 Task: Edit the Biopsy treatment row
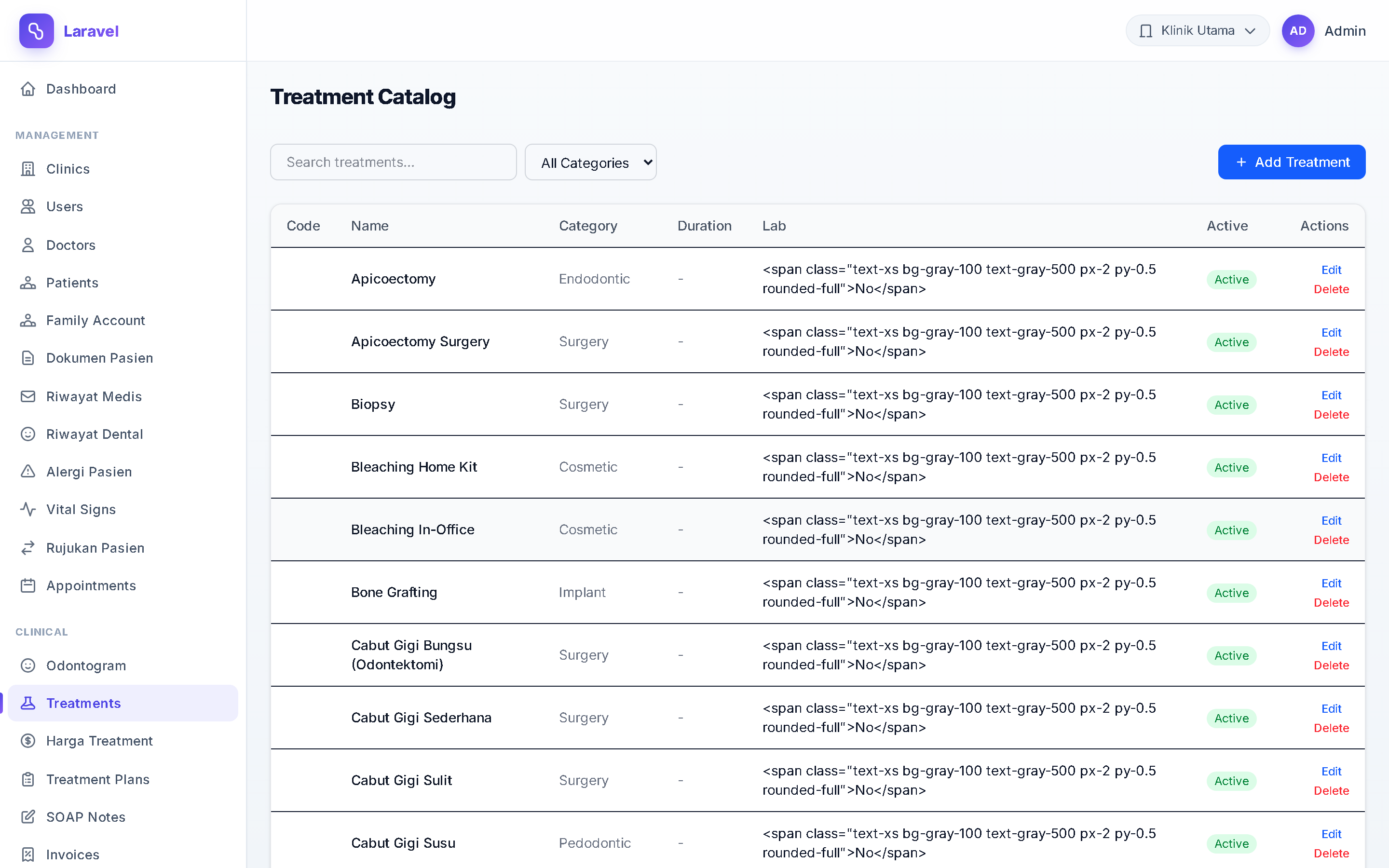click(1331, 395)
